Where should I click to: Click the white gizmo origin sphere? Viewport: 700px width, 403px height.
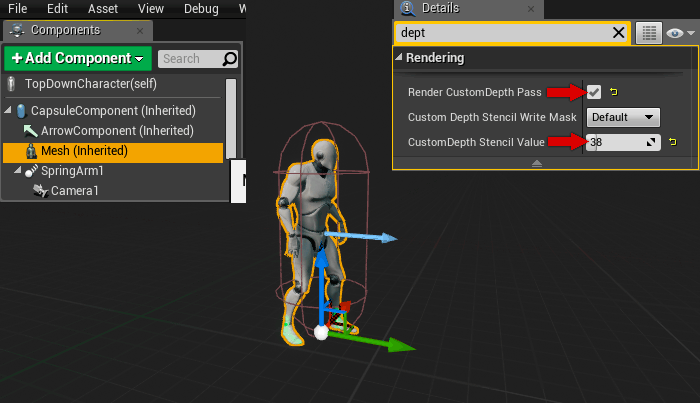(x=321, y=332)
